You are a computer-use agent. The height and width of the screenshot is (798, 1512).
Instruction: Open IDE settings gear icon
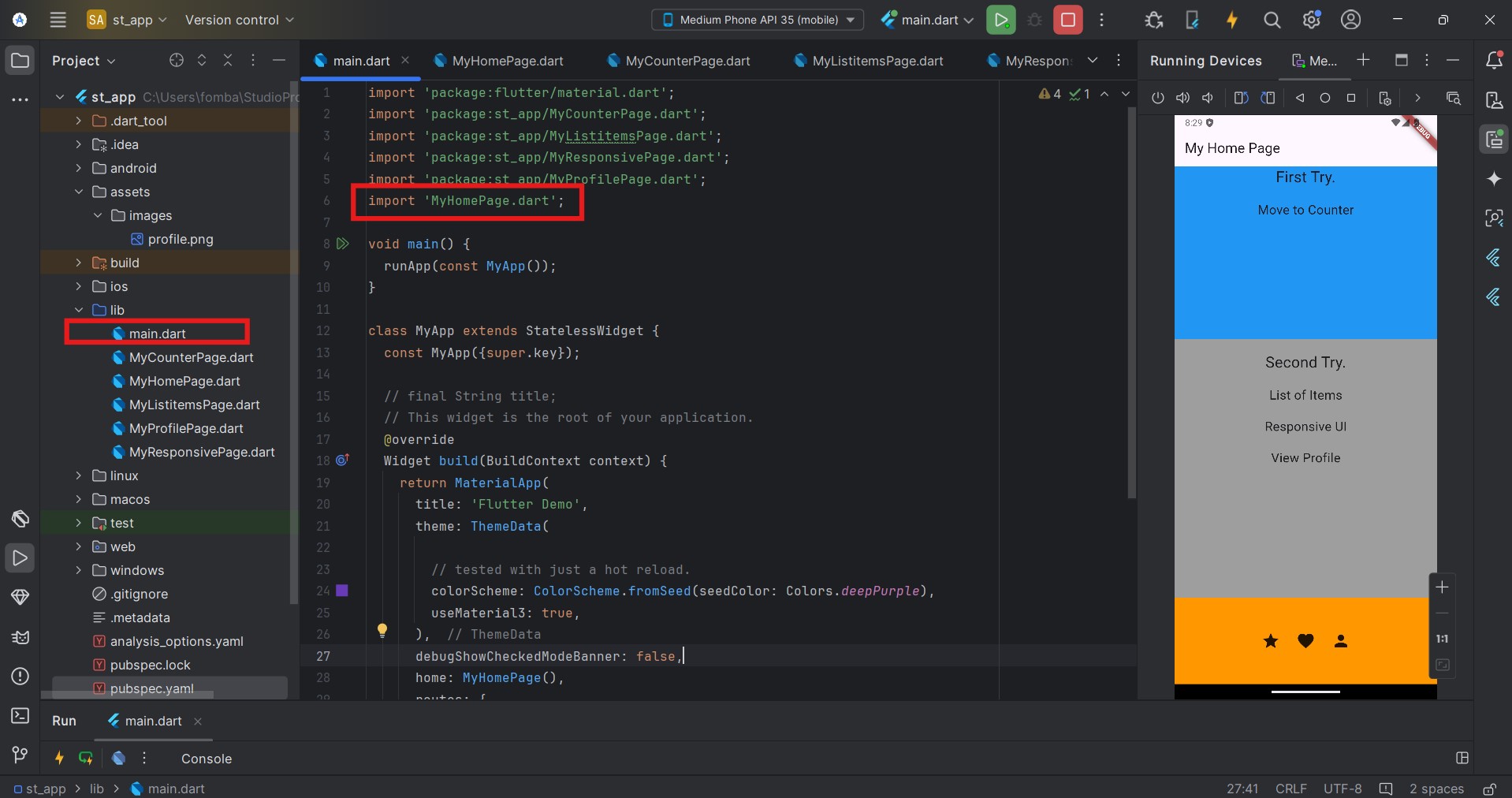[1311, 21]
